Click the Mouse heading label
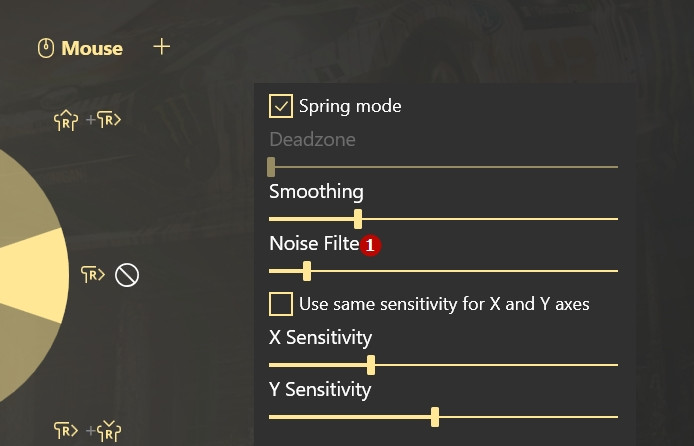Screen dimensions: 694x446 click(92, 48)
